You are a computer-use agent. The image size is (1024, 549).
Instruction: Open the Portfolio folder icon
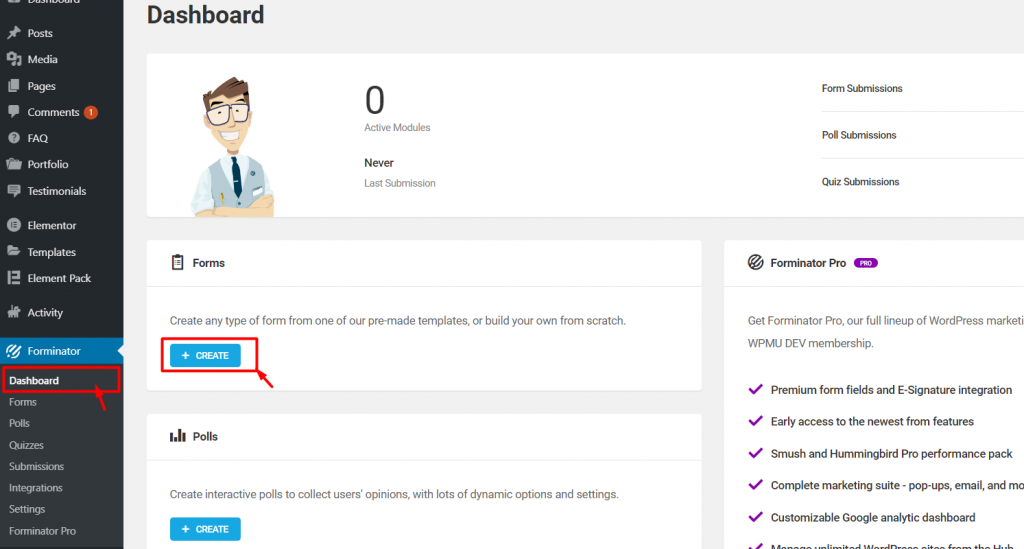pyautogui.click(x=14, y=165)
